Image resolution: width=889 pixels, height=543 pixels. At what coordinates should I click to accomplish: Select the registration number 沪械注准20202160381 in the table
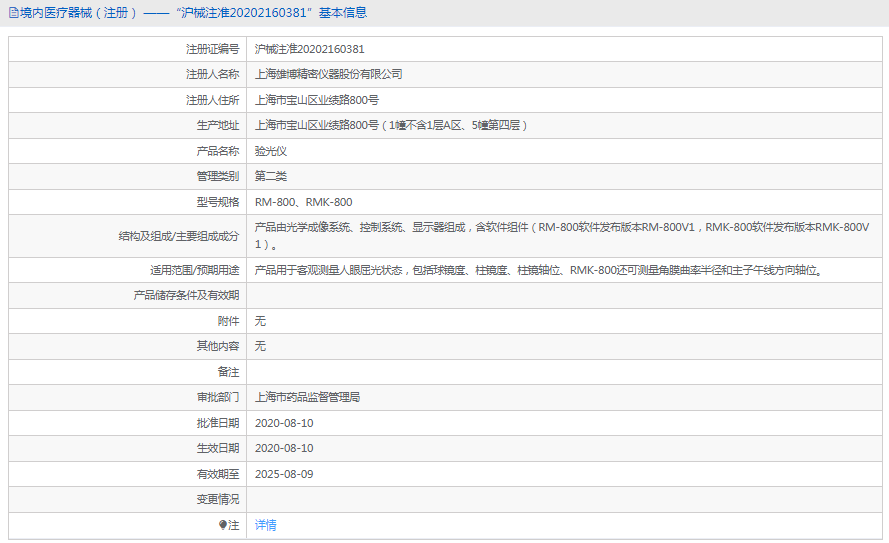point(309,48)
